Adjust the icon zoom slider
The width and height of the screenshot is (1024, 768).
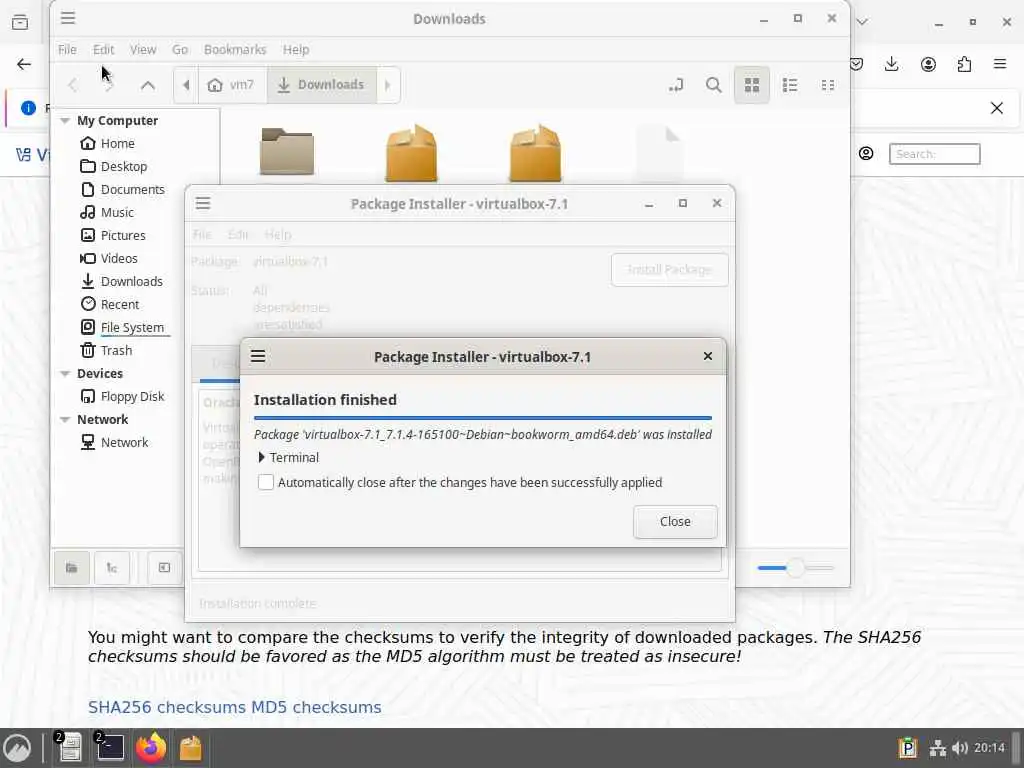[795, 568]
